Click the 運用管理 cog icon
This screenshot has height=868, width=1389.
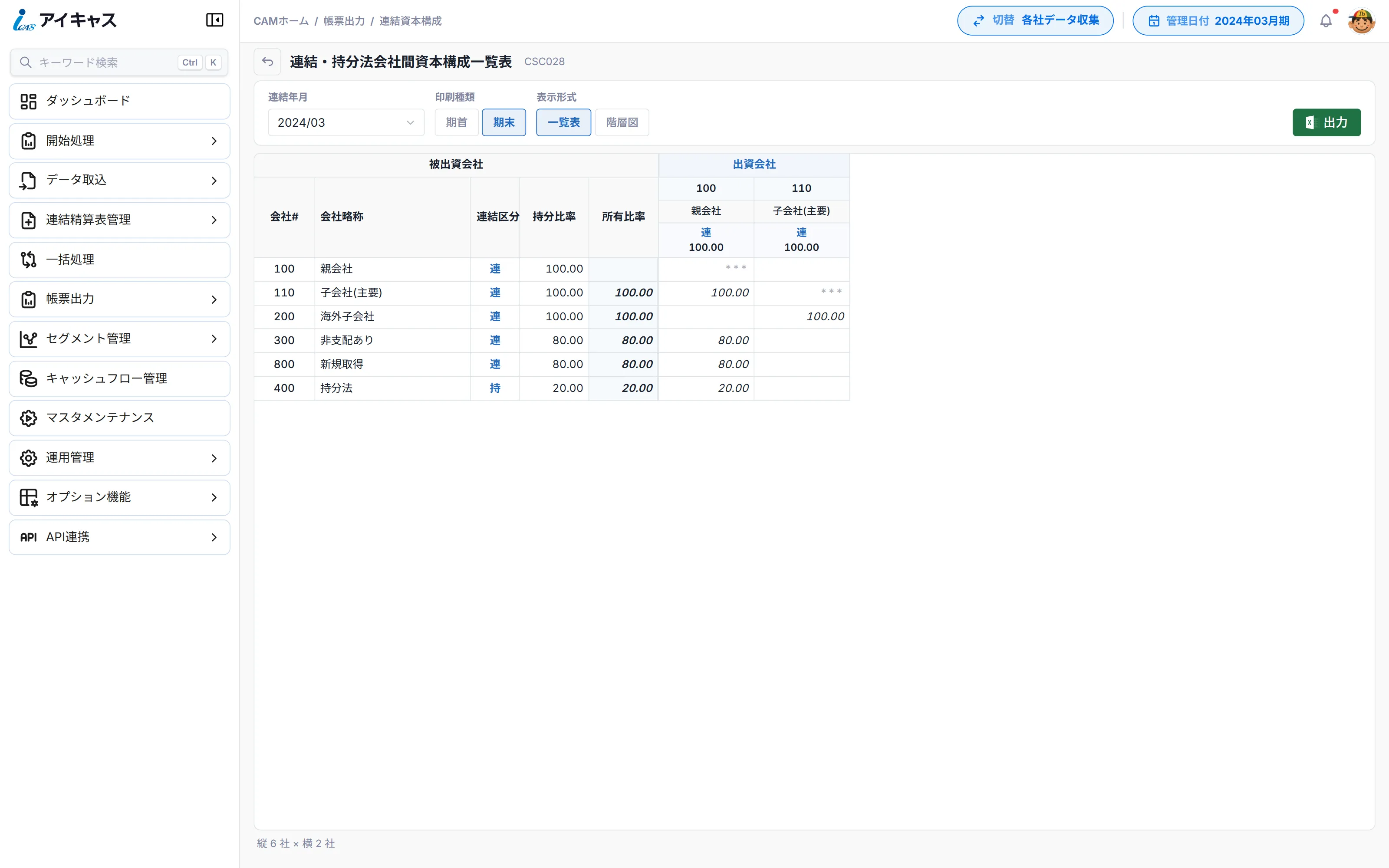(28, 458)
